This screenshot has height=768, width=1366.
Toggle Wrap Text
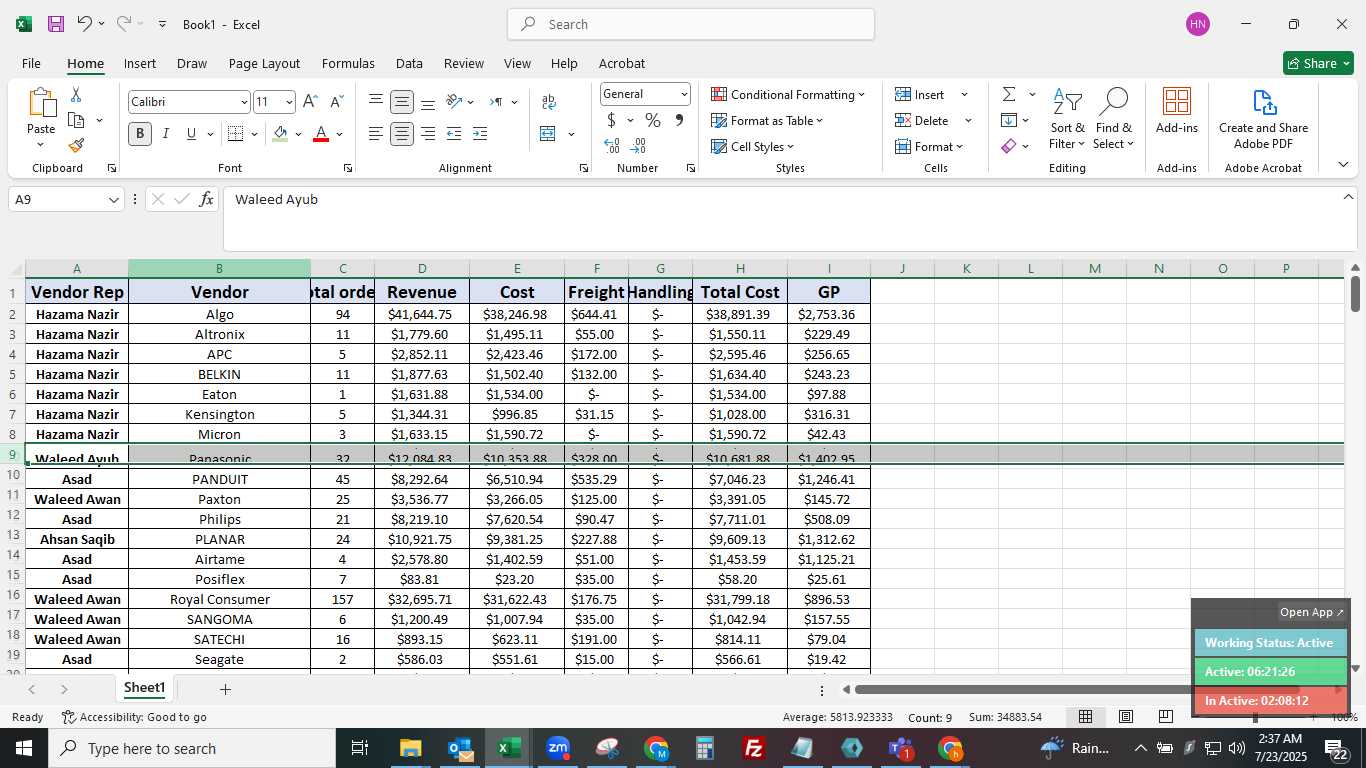(548, 102)
